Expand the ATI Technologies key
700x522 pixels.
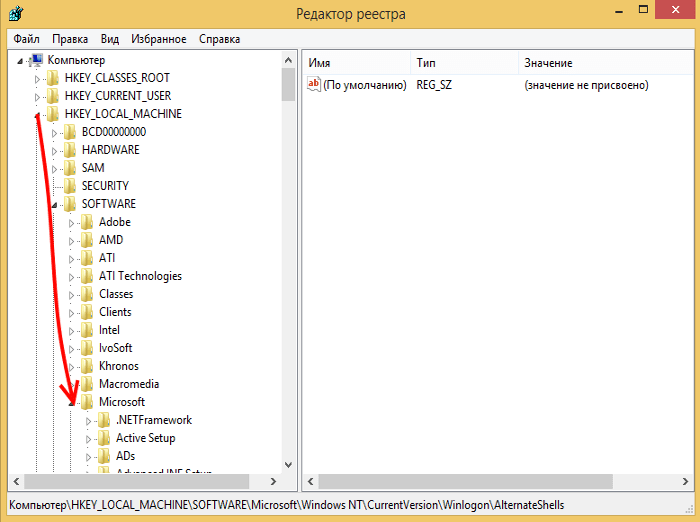pos(72,276)
